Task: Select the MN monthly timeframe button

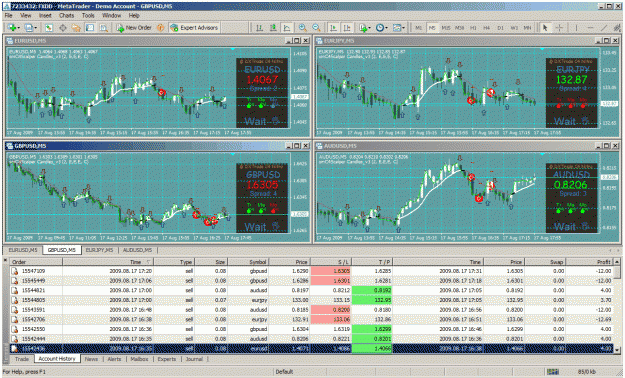Action: 527,28
